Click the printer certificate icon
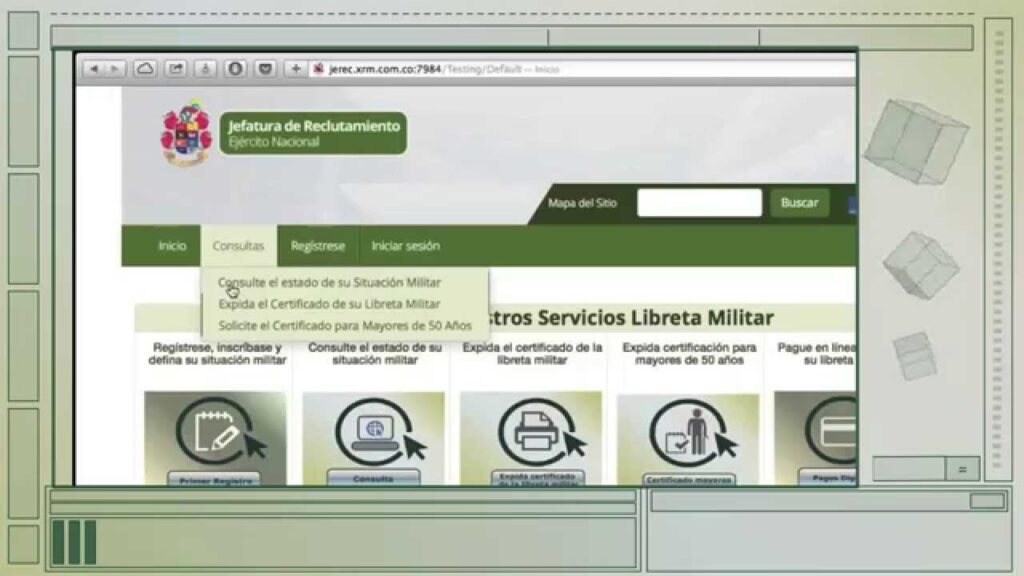Viewport: 1024px width, 576px height. tap(531, 432)
